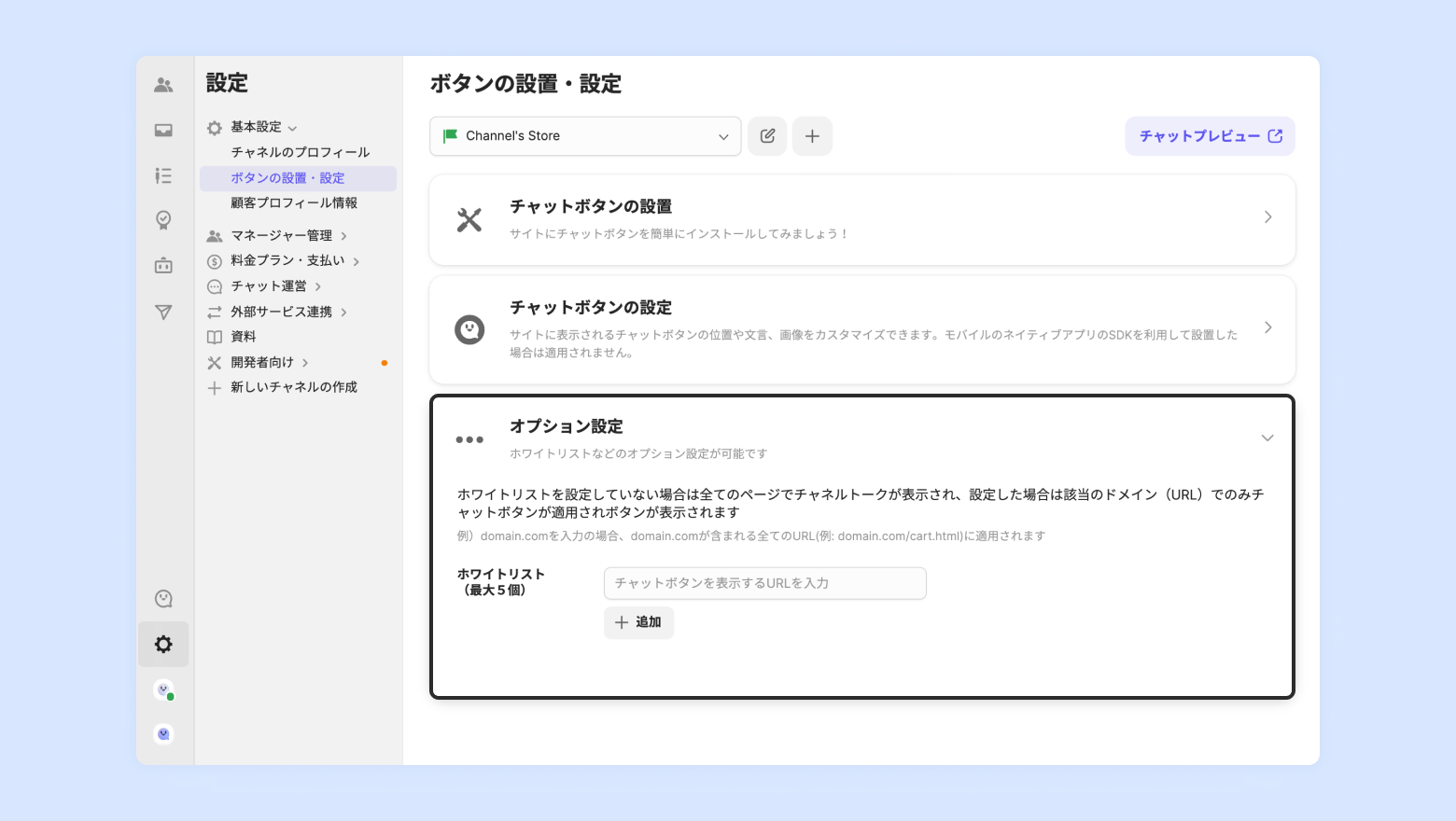
Task: Expand the 料金プラン・支払い section
Action: 356,261
